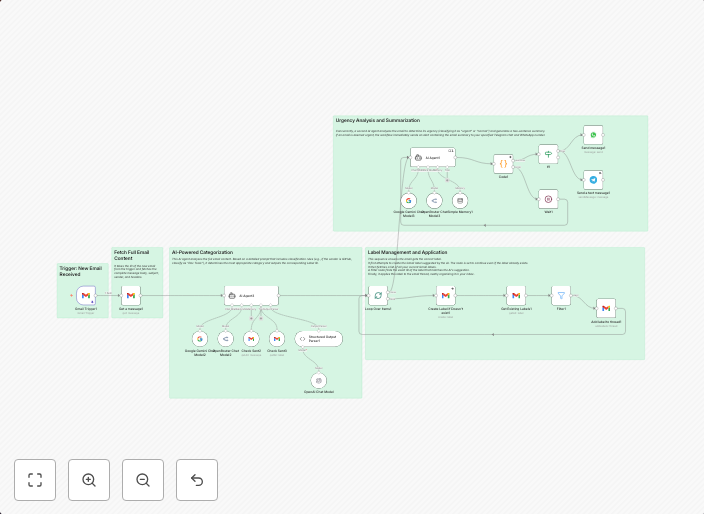Screen dimensions: 704x514
Task: Zoom in on the workflow canvas
Action: click(89, 480)
